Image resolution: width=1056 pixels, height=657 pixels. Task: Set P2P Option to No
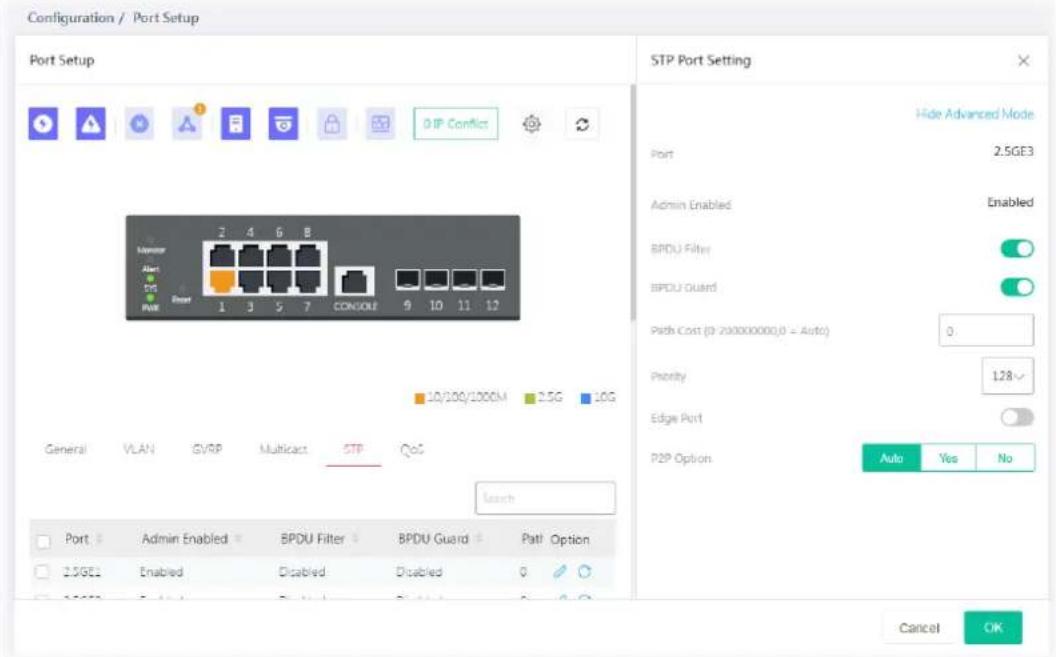point(1005,458)
